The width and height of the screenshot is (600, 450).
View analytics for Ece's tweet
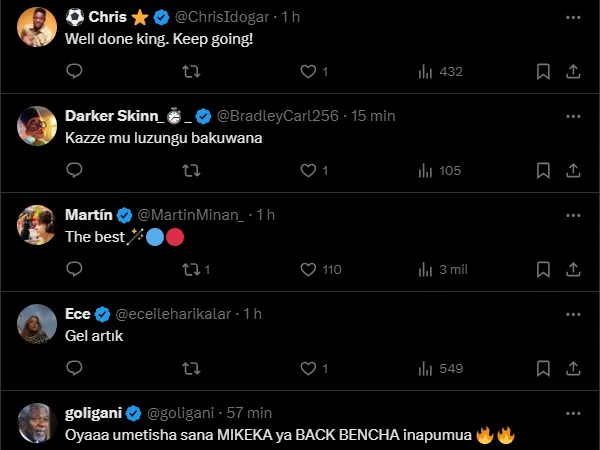(x=425, y=368)
